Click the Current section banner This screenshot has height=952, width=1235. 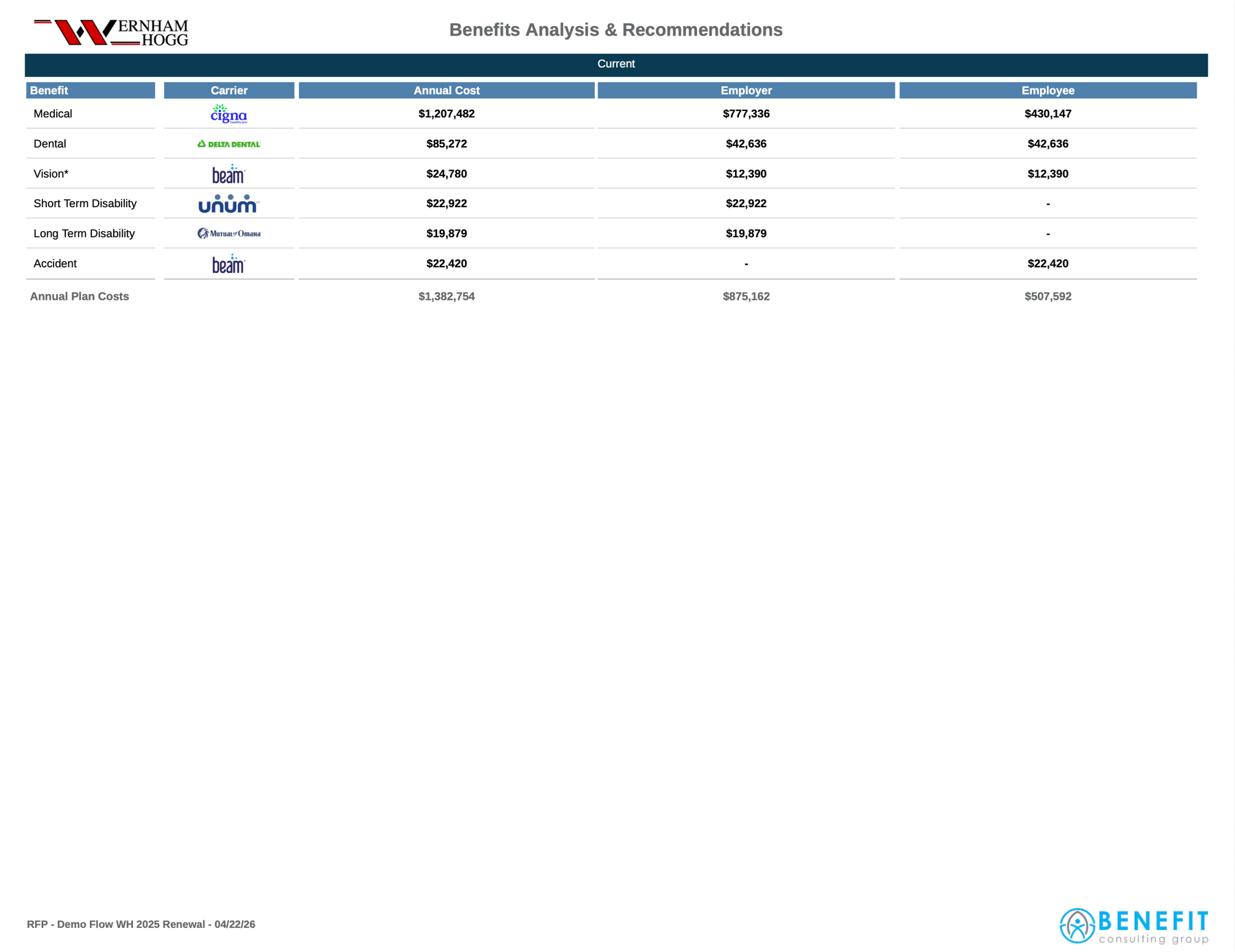(616, 64)
